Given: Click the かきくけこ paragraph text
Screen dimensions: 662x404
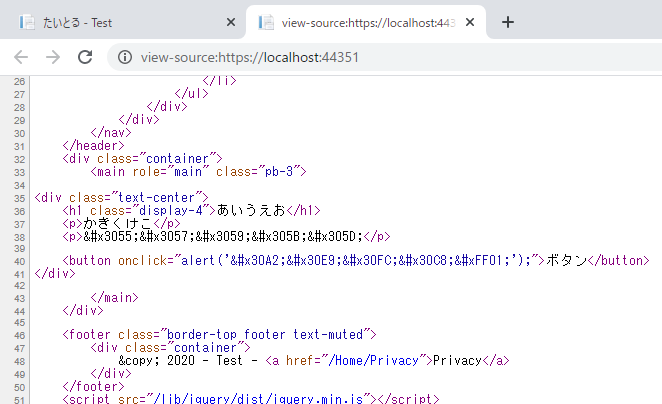Looking at the screenshot, I should click(118, 223).
